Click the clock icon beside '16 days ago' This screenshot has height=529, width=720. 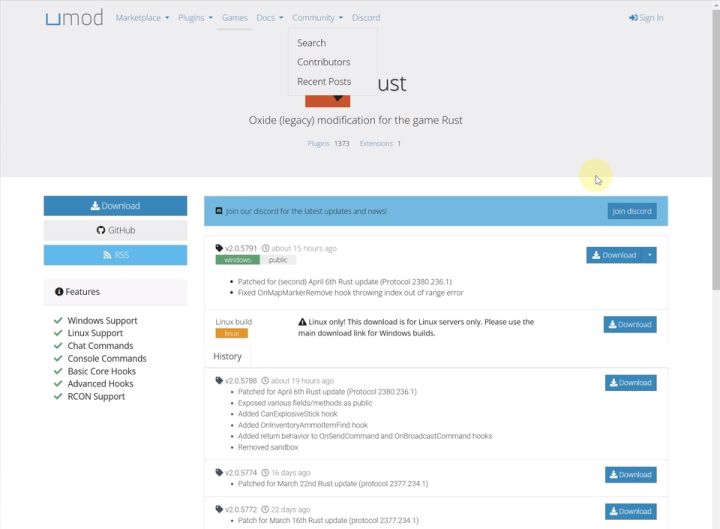tap(265, 473)
